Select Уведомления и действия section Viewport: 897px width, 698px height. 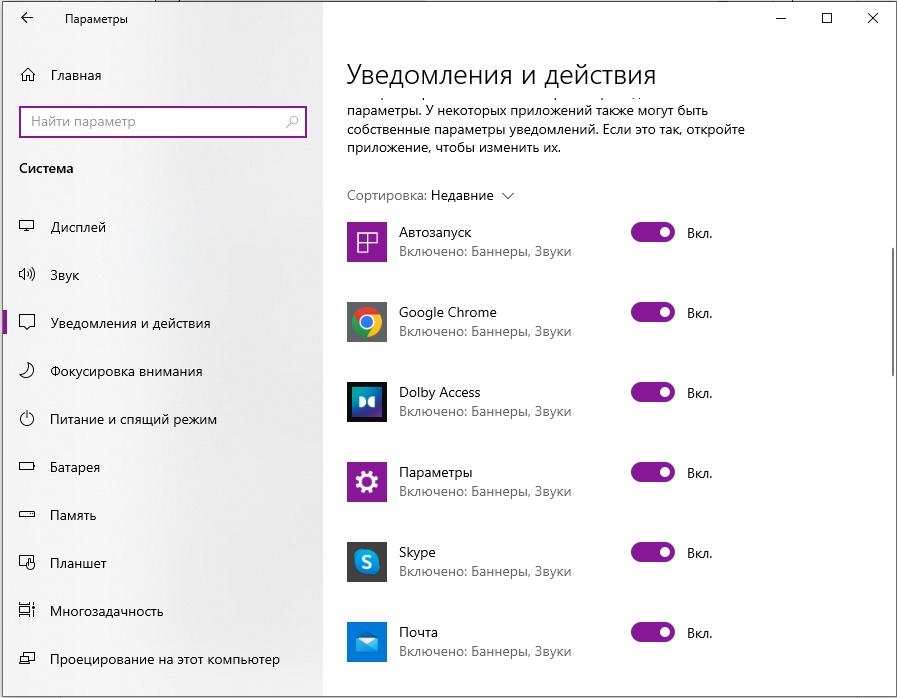click(x=162, y=323)
